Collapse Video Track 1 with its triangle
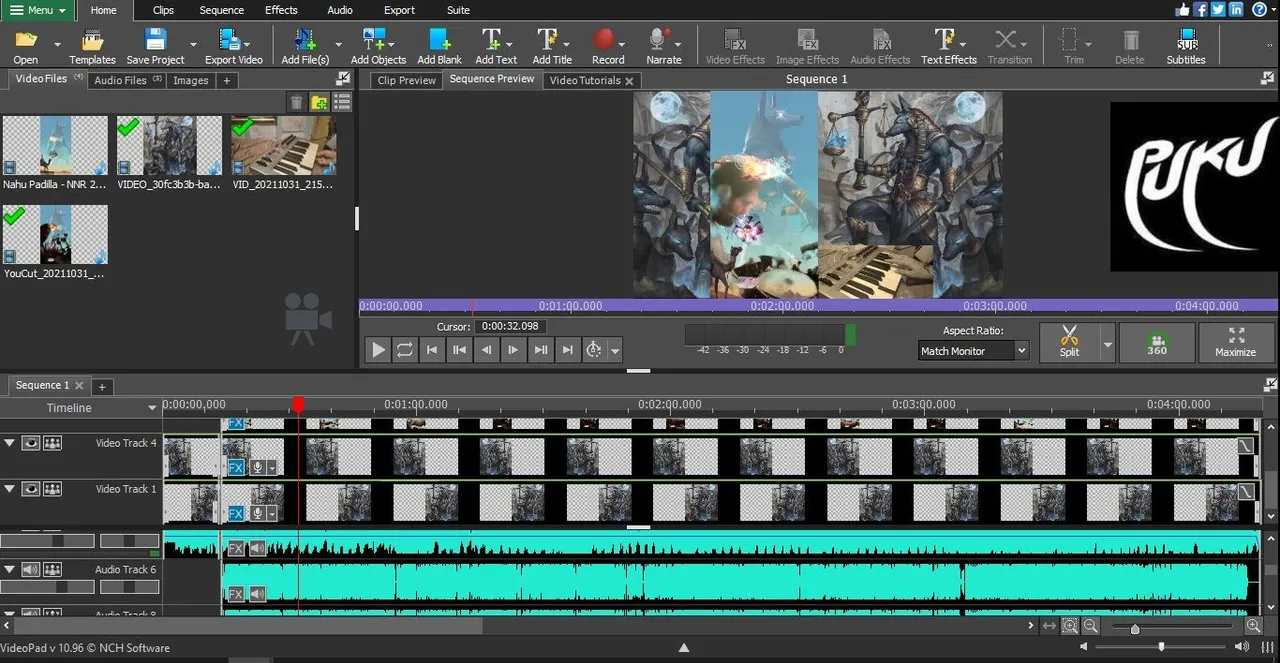 tap(10, 488)
